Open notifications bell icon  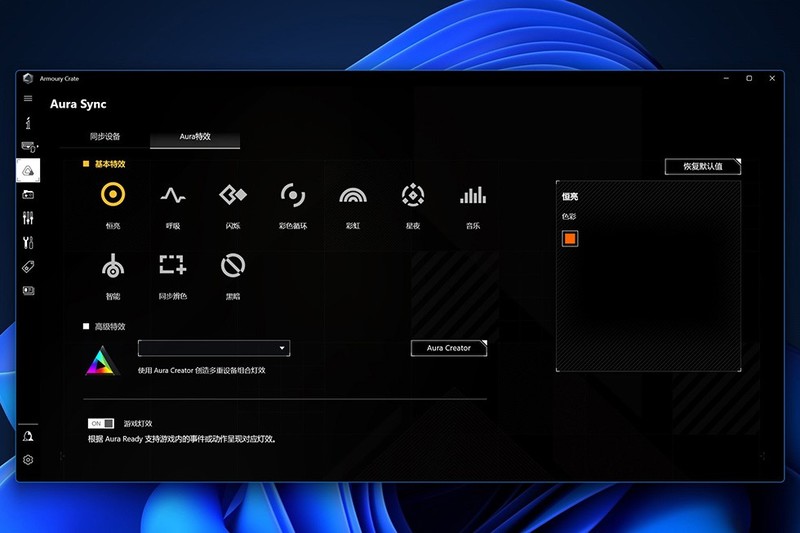[28, 436]
